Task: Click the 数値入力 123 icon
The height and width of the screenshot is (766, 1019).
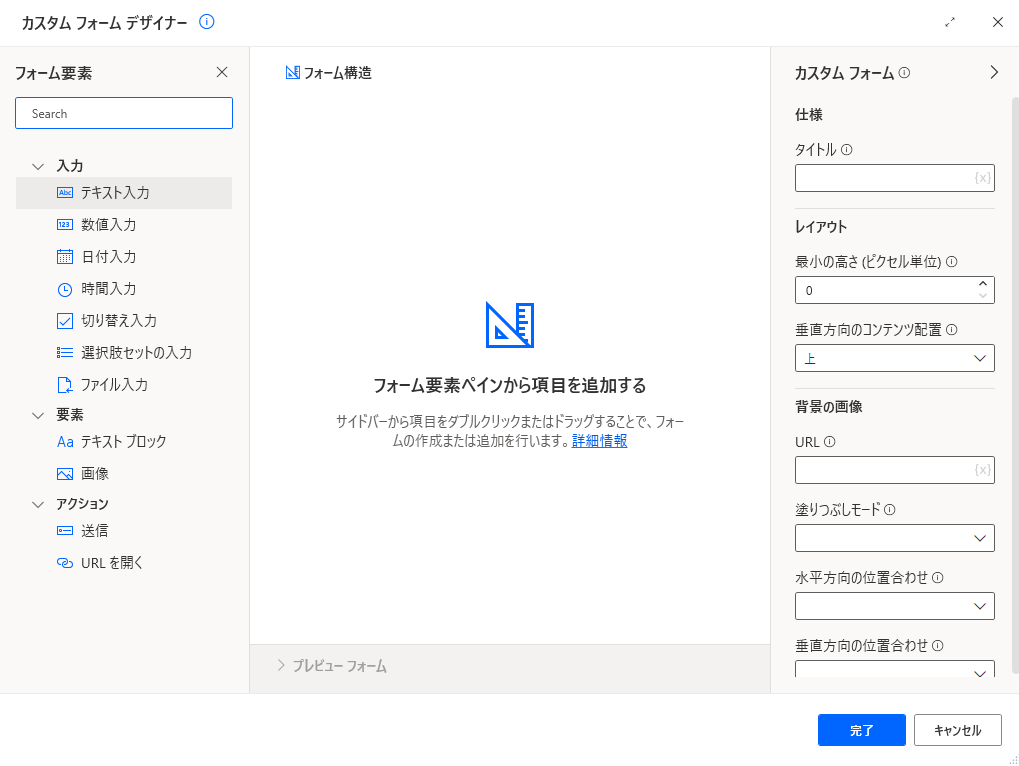Action: click(65, 225)
